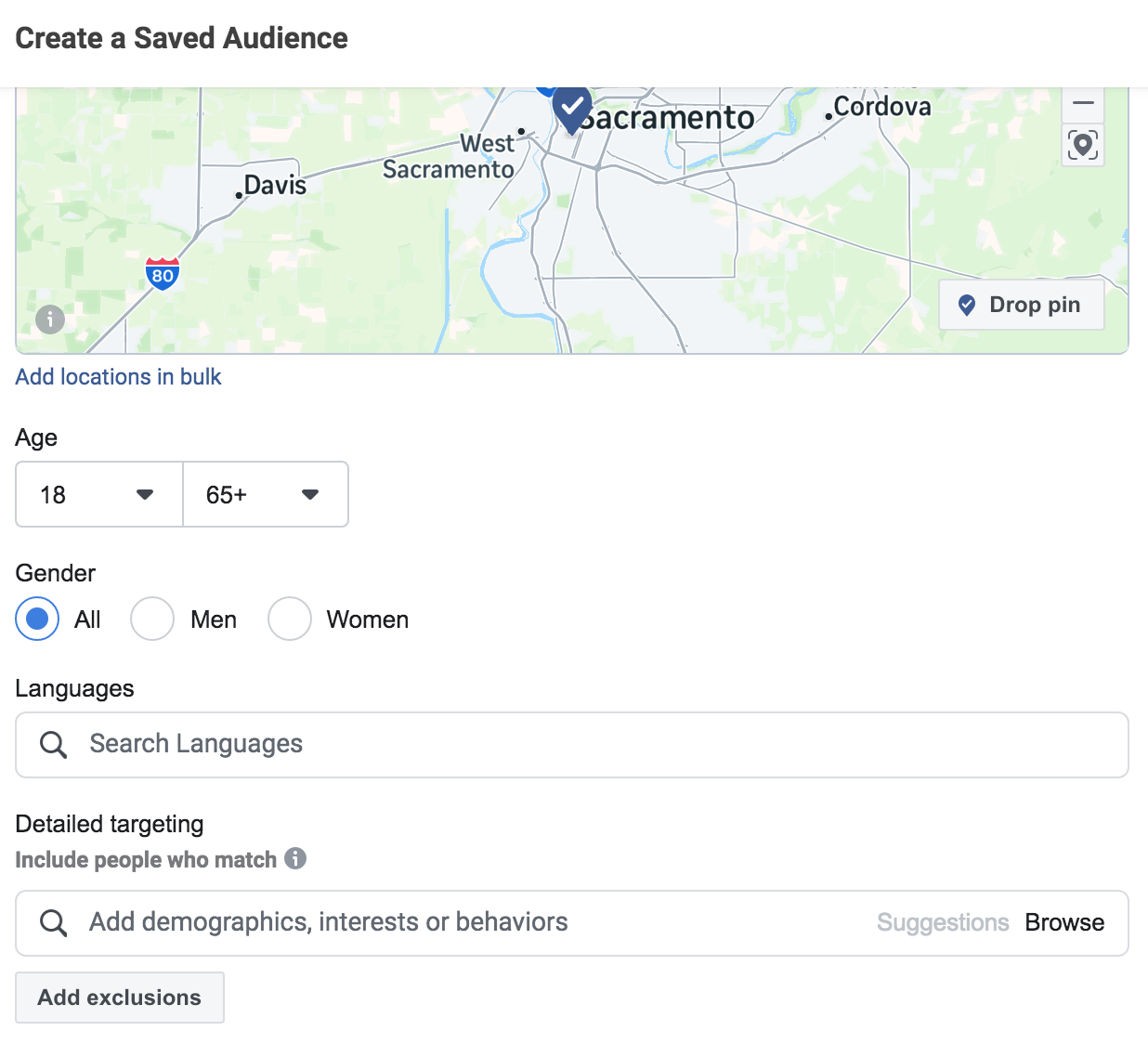Viewport: 1148px width, 1044px height.
Task: Choose Women as the target gender
Action: (290, 619)
